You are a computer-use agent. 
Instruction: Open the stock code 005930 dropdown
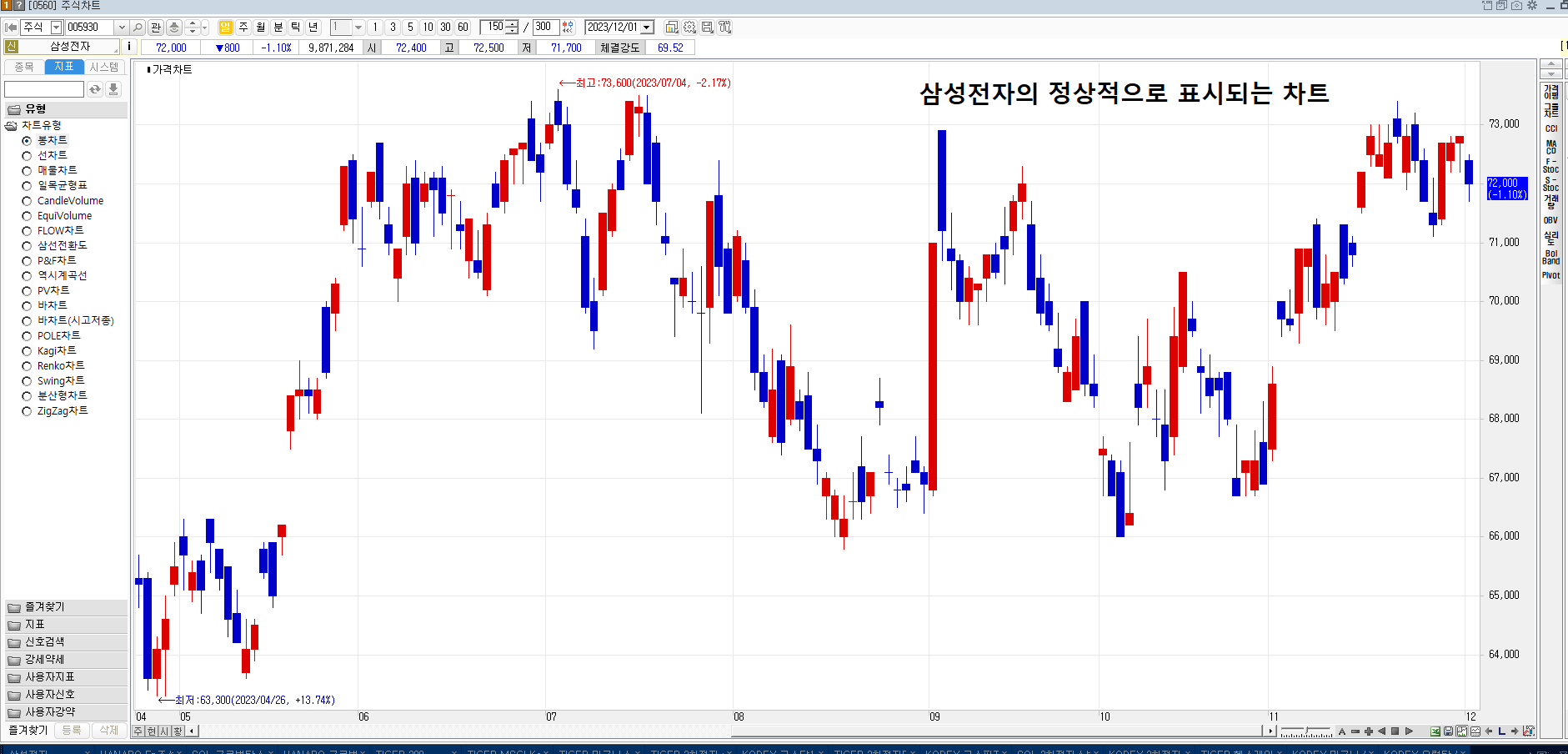click(x=121, y=28)
